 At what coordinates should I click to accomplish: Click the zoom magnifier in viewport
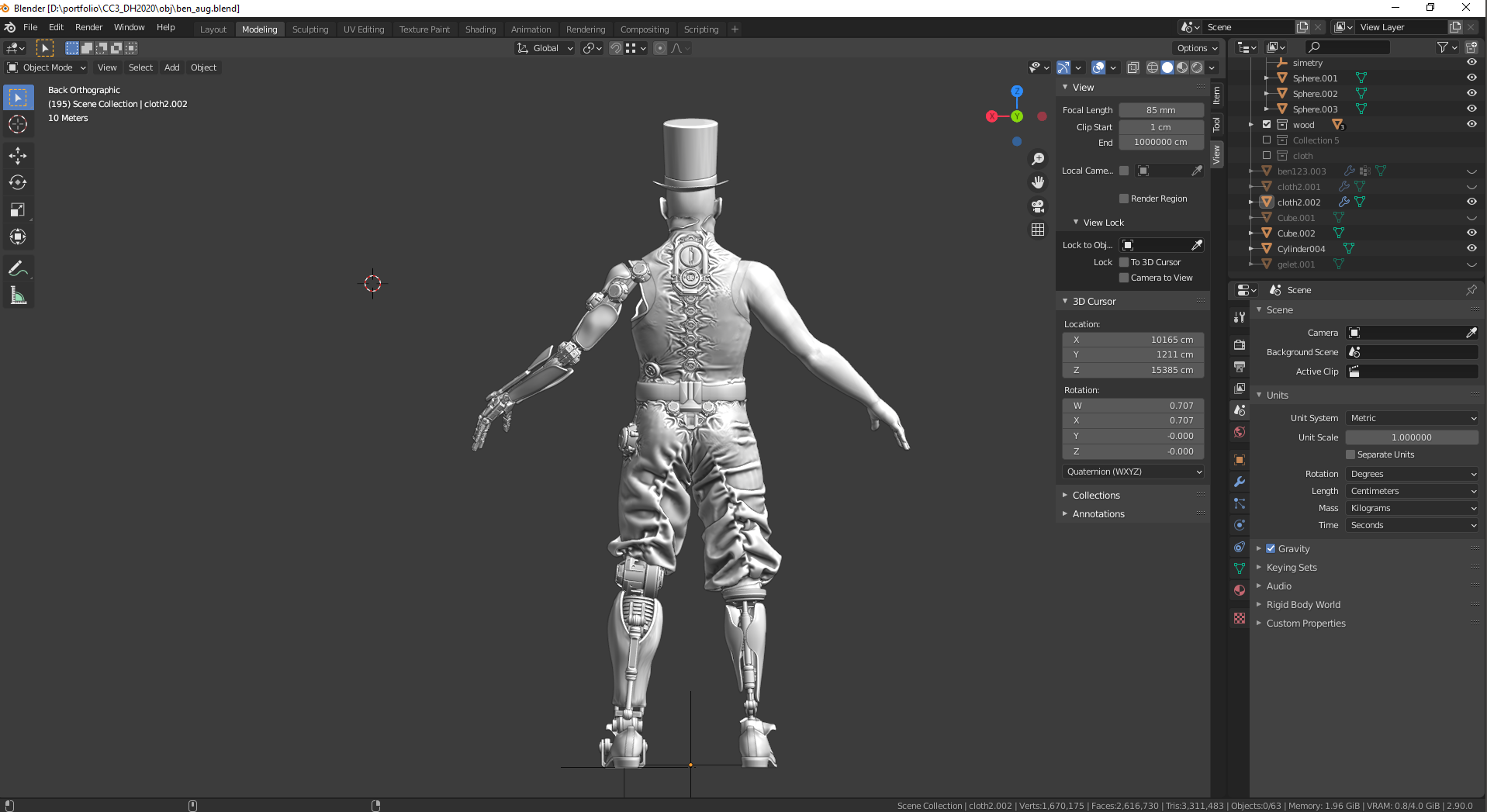point(1038,159)
